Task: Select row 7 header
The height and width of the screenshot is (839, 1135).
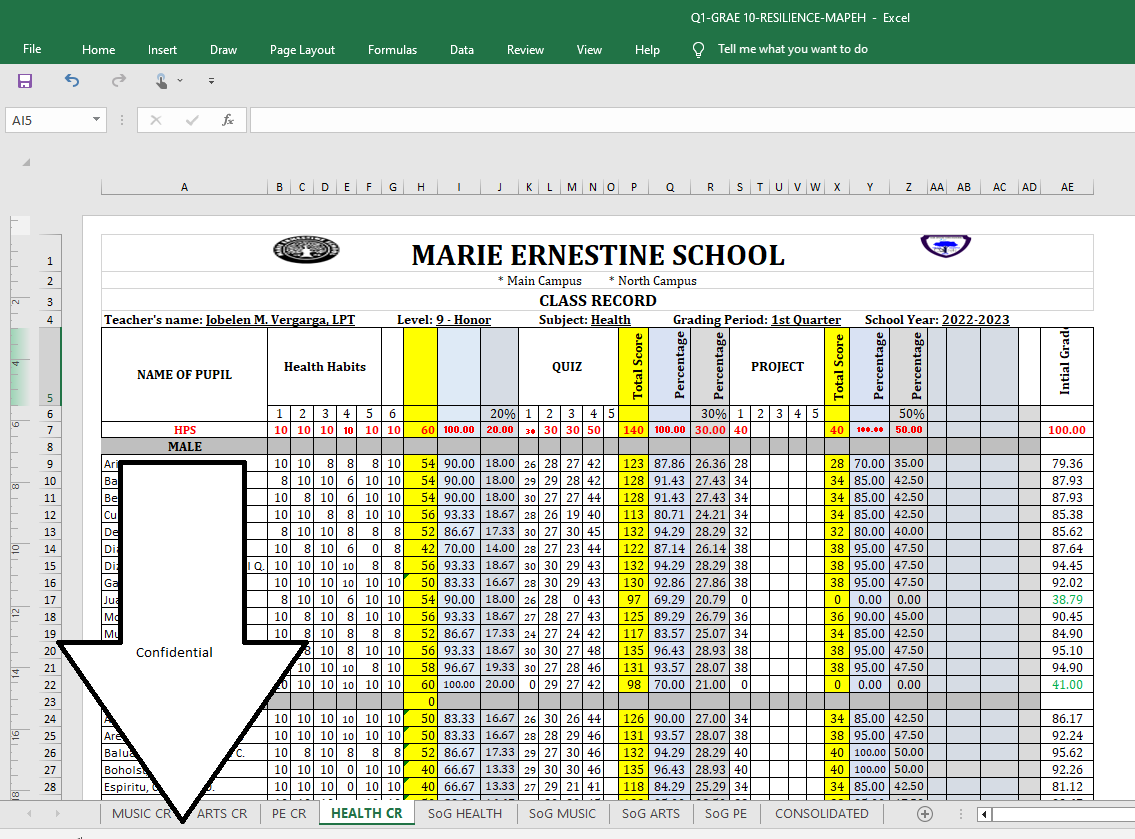Action: click(50, 430)
